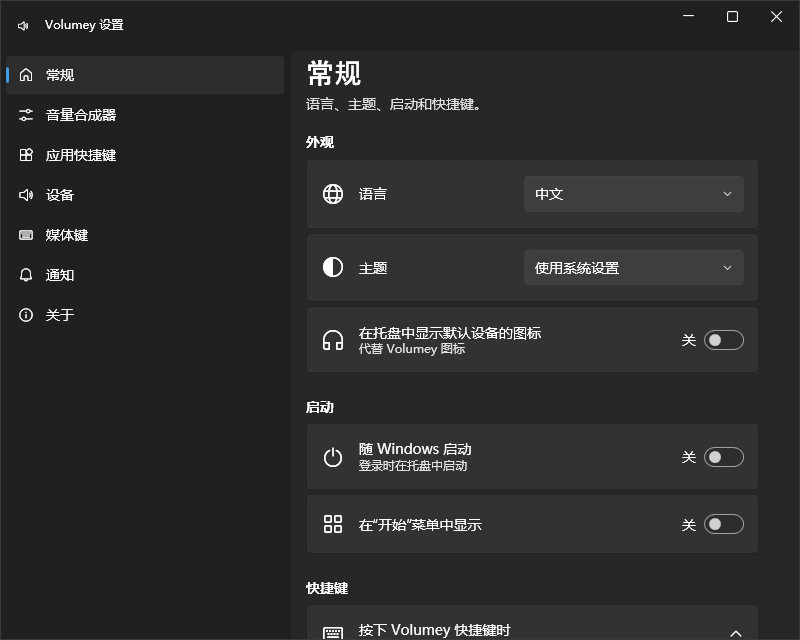Click the bell icon beside 通知
Screen dimensions: 800x640
[x=26, y=275]
